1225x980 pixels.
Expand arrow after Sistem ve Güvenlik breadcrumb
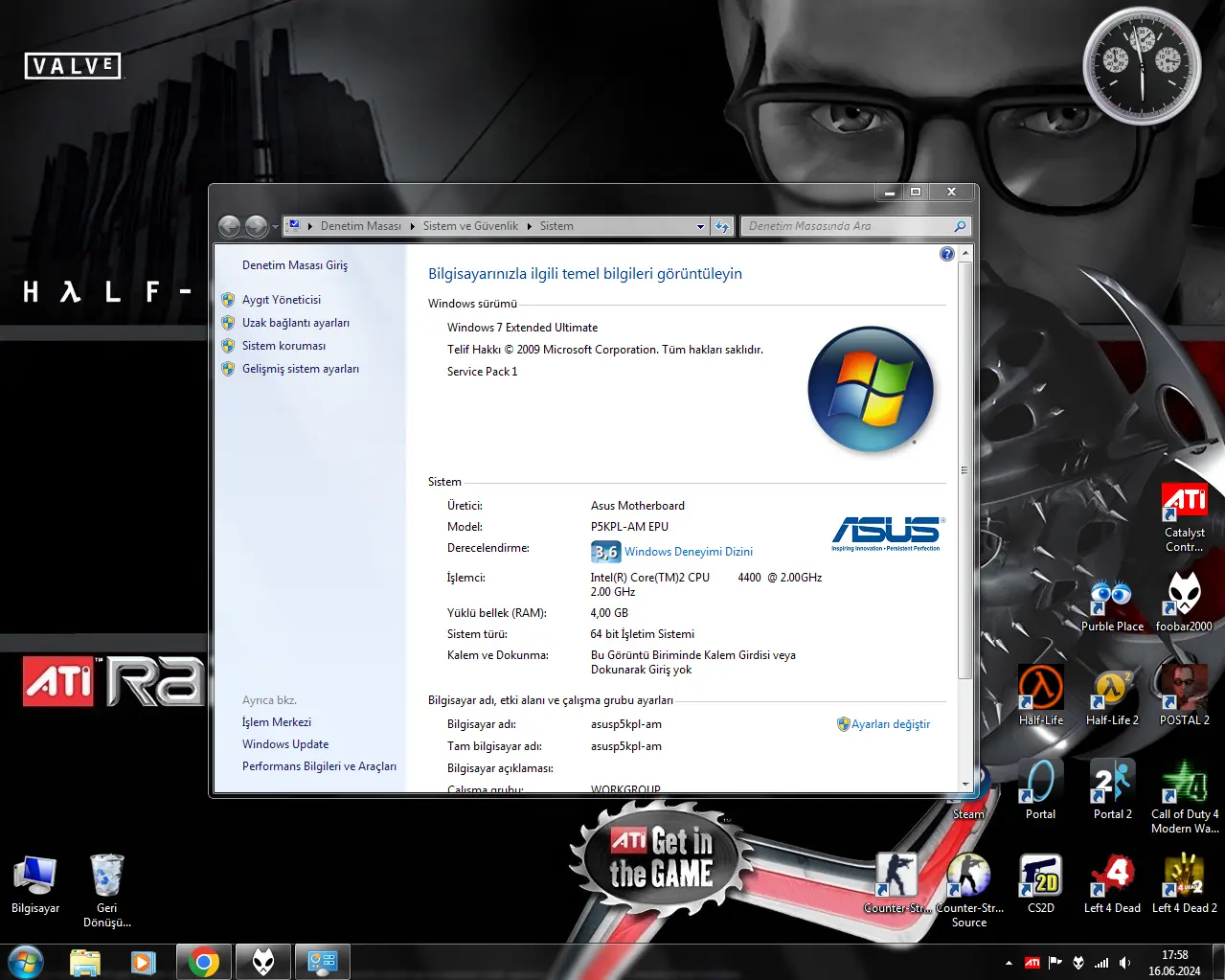[530, 227]
